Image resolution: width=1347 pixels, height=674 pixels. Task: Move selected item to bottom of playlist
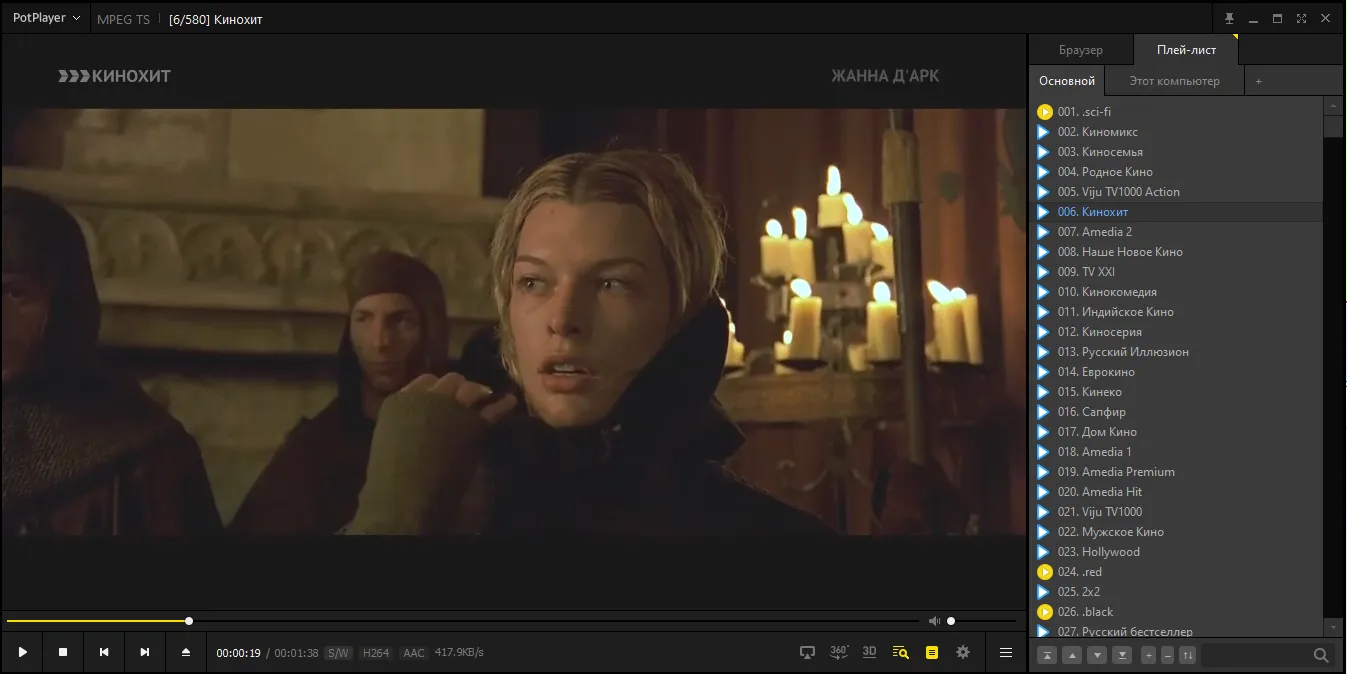(x=1122, y=655)
